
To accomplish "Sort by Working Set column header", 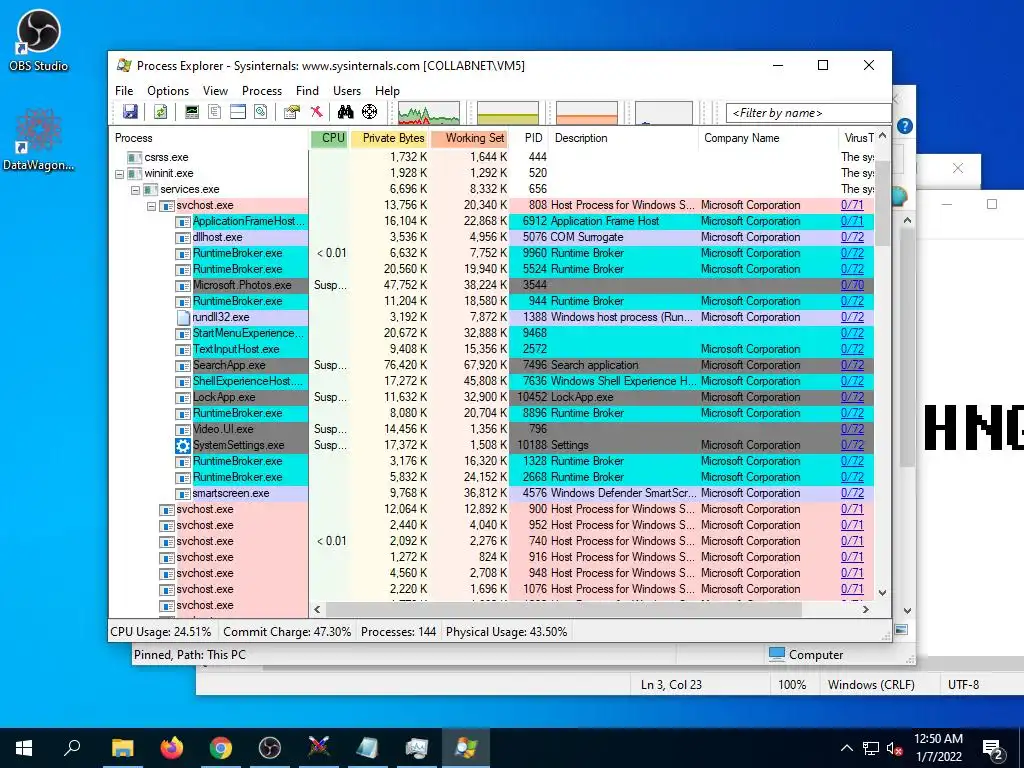I will tap(469, 138).
